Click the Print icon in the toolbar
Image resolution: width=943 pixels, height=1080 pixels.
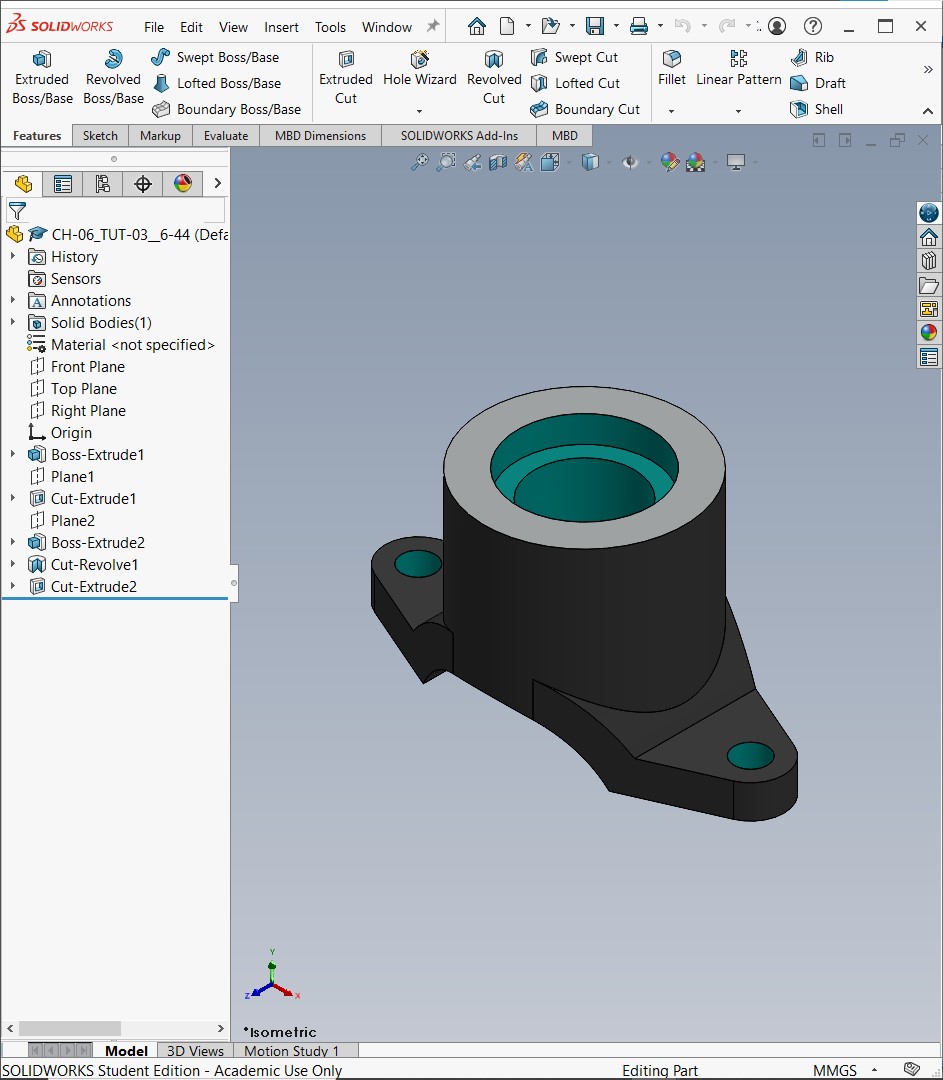pos(639,26)
